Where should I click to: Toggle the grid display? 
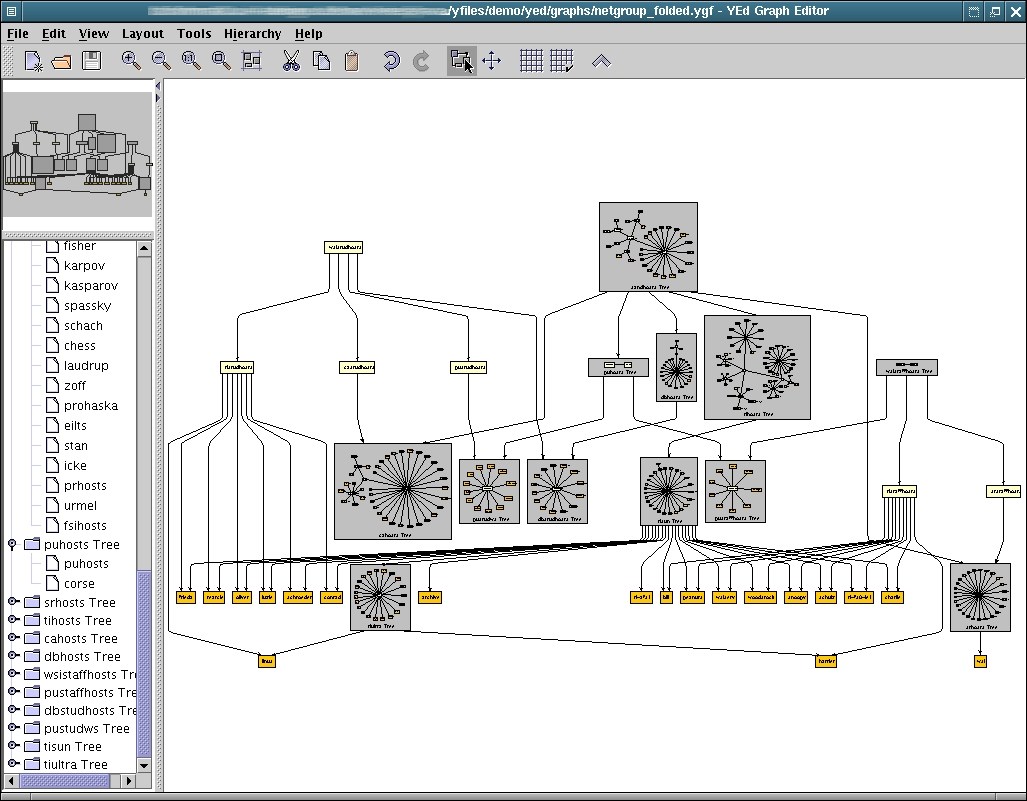coord(531,61)
